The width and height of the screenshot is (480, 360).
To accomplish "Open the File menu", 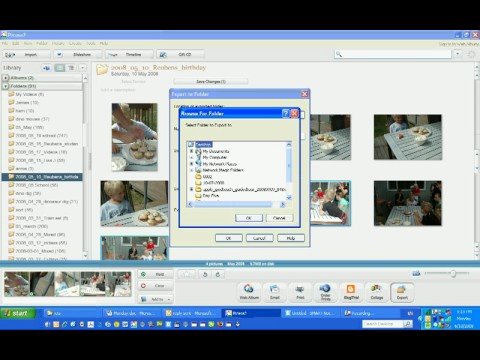I will tap(5, 43).
